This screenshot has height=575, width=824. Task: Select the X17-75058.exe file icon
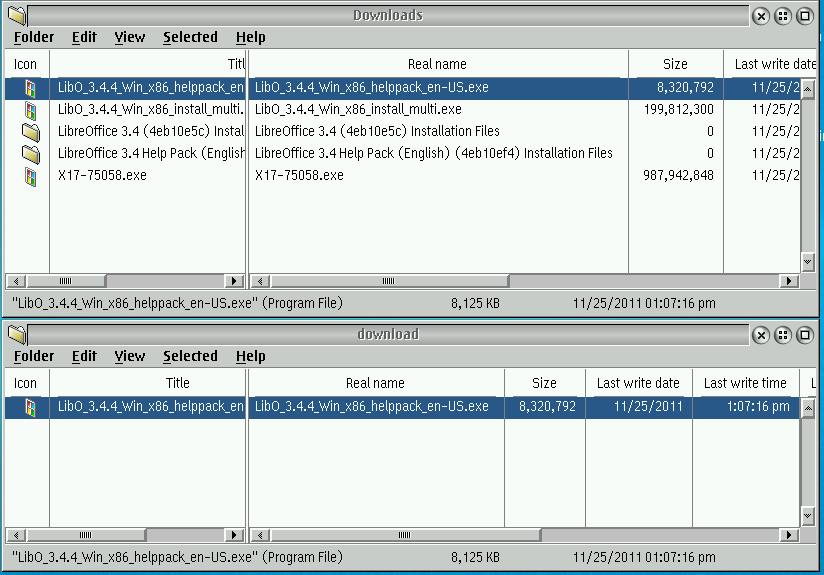coord(30,176)
